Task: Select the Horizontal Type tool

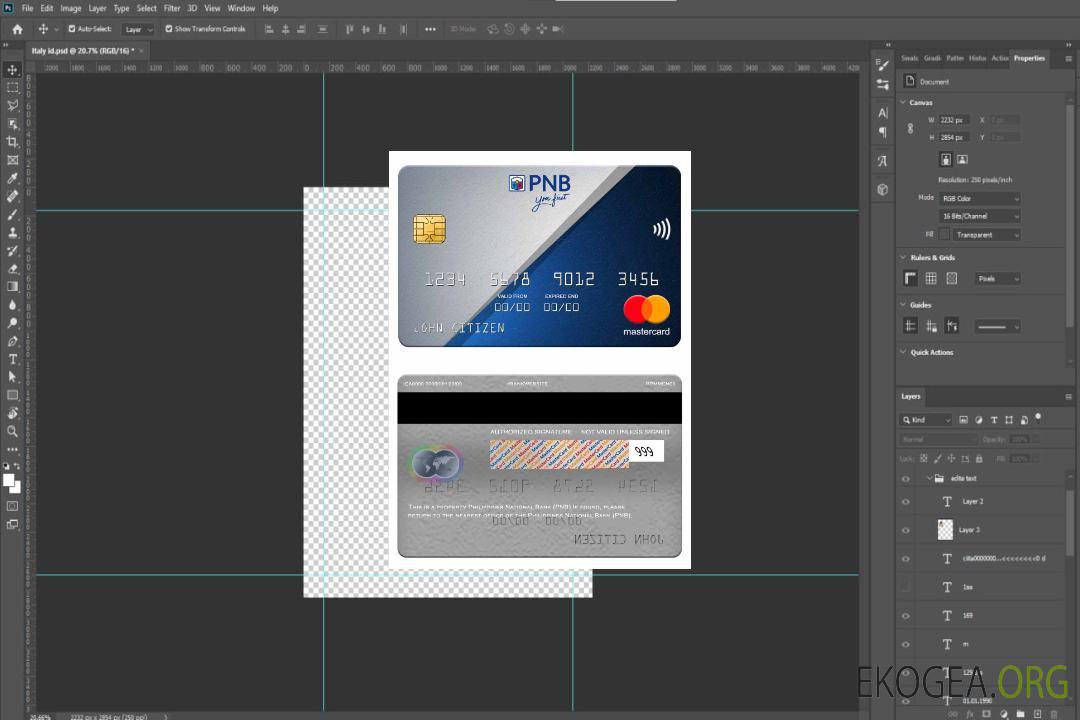Action: 12,359
